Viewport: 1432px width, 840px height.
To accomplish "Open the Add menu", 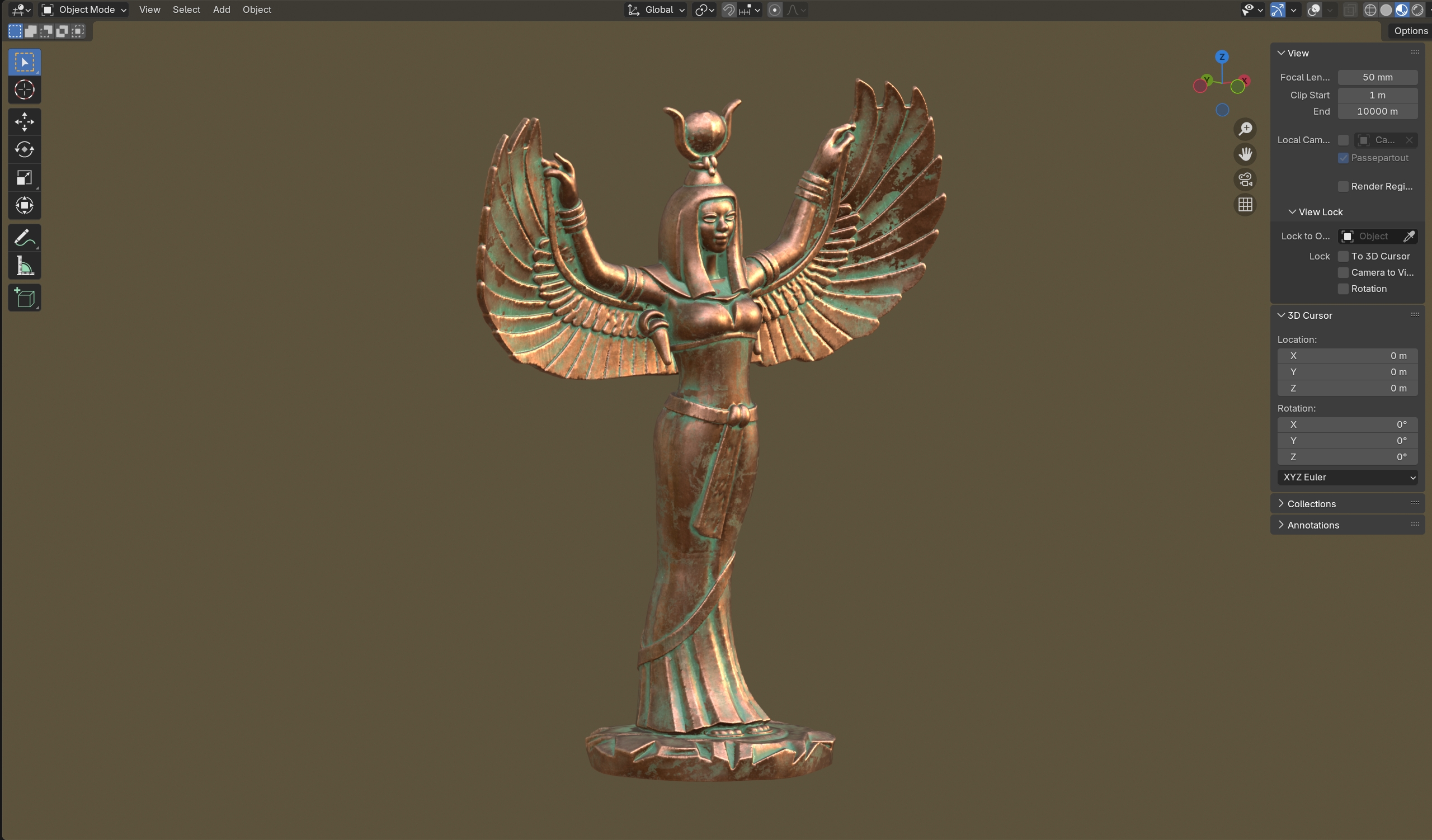I will 221,10.
